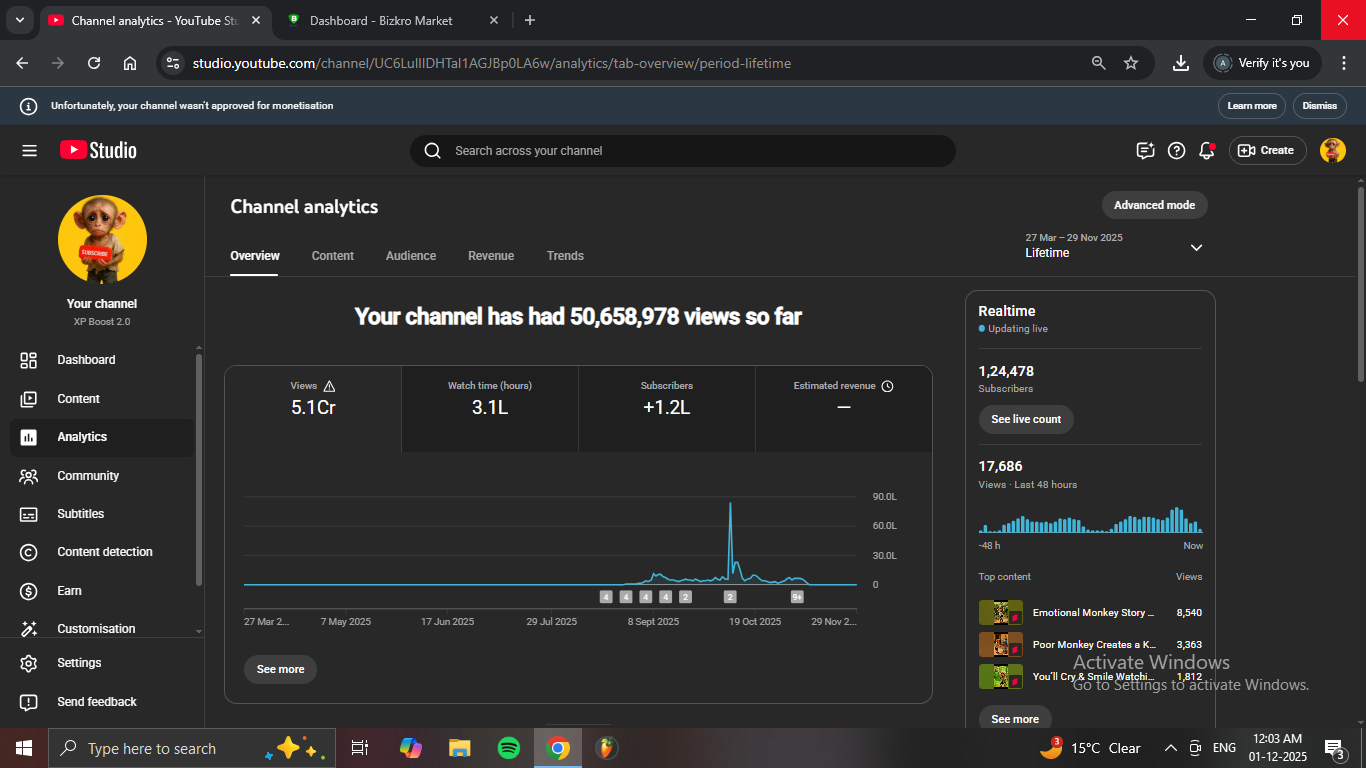
Task: Click the See live count button
Action: 1026,419
